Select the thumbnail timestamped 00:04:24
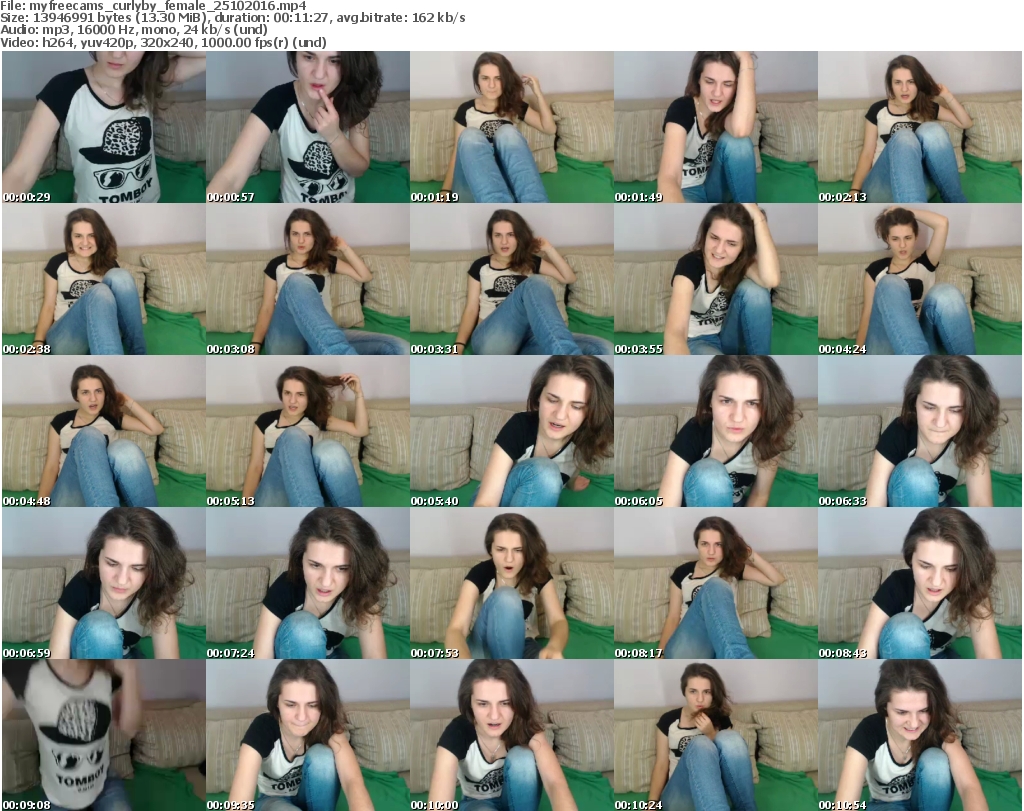This screenshot has height=811, width=1024. [920, 279]
